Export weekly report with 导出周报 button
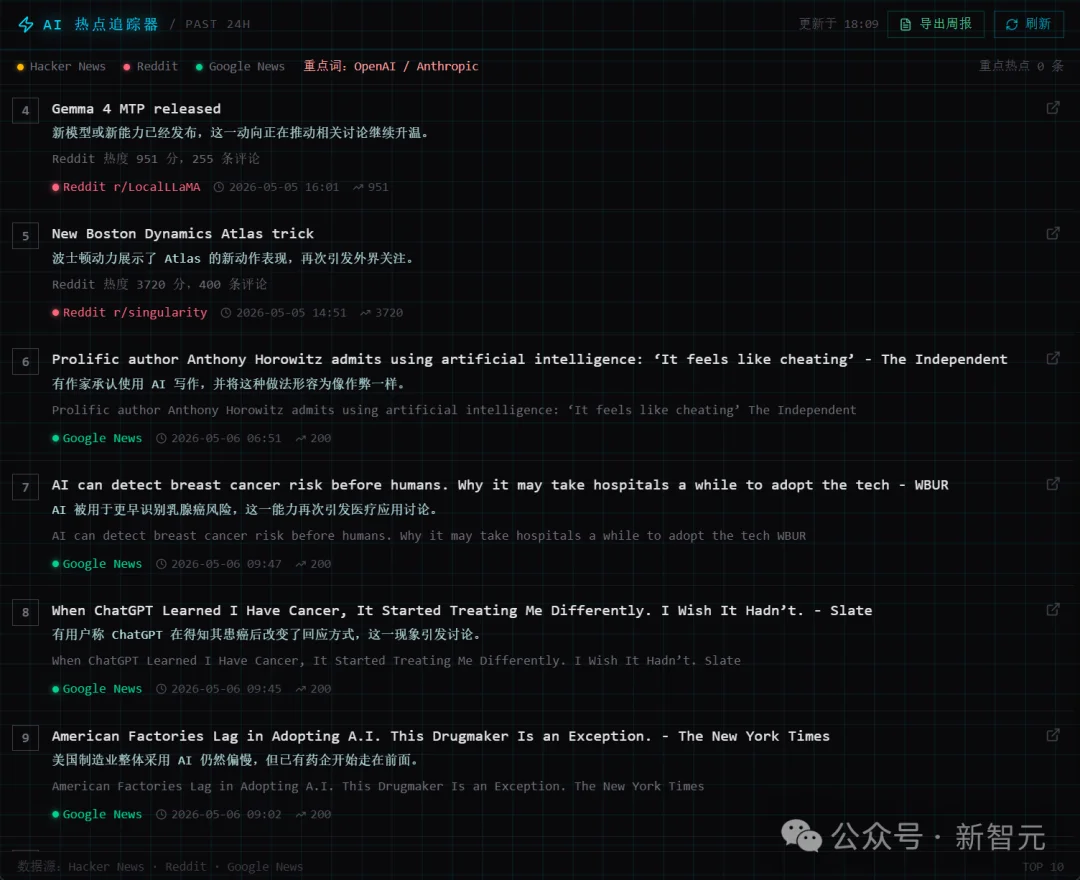The height and width of the screenshot is (880, 1080). [x=935, y=24]
